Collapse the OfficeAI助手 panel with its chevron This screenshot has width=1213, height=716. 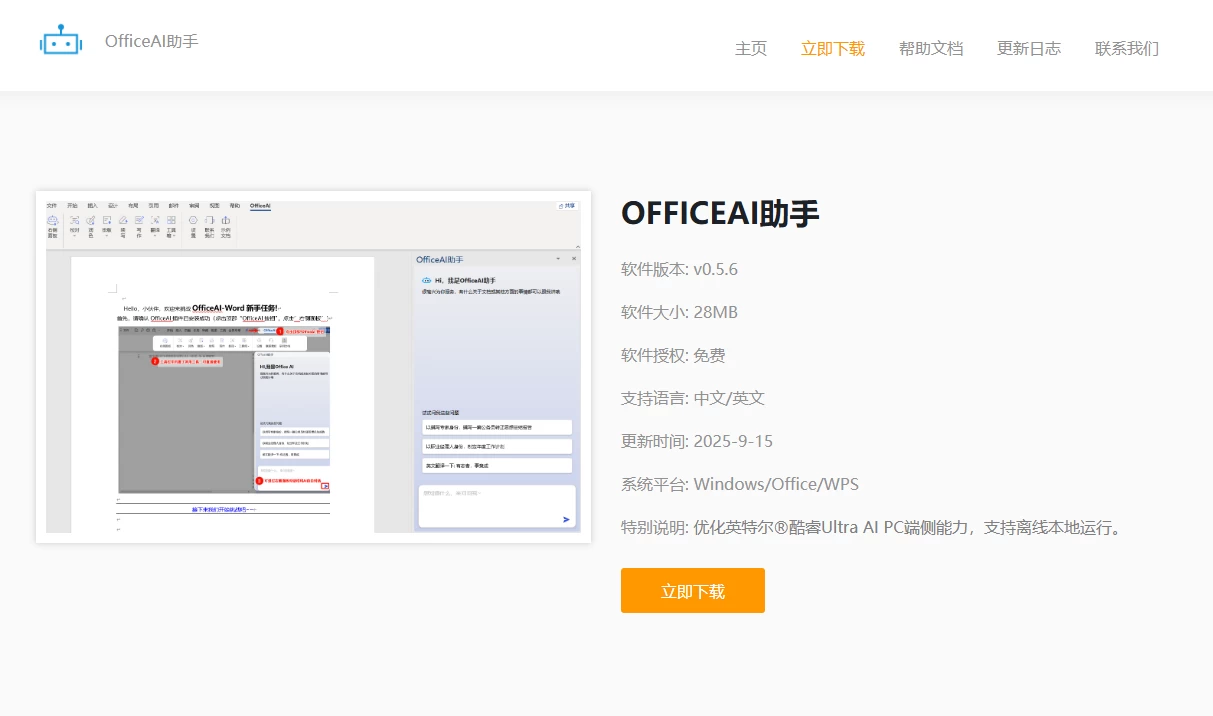coord(557,258)
